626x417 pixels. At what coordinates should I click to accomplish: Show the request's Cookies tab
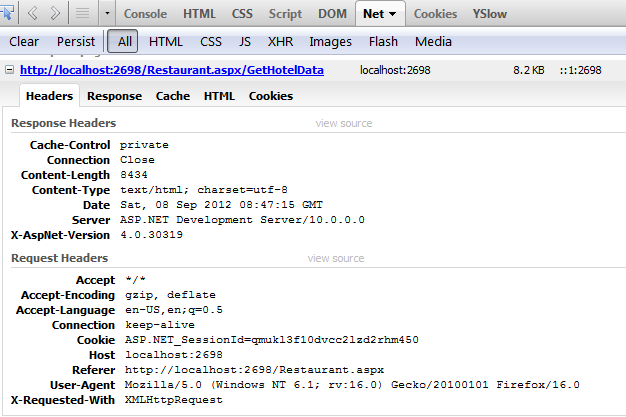(270, 96)
